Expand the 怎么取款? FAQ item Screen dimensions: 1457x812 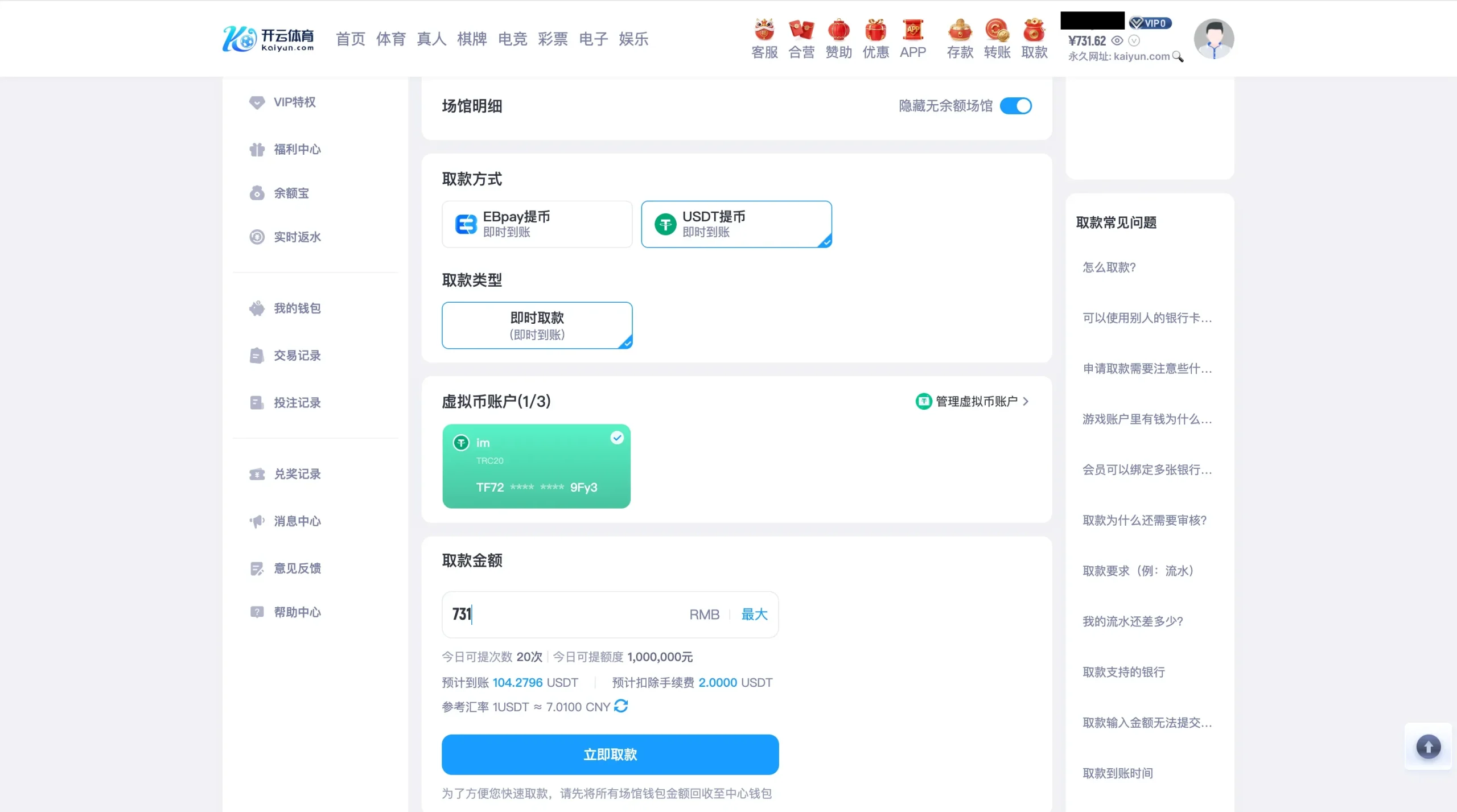click(x=1109, y=267)
